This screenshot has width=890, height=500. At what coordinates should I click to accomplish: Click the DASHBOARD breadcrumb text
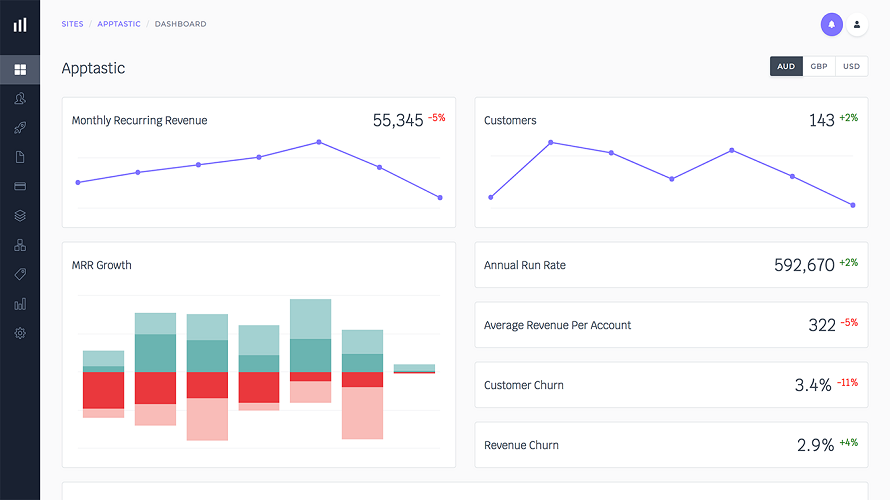[180, 24]
